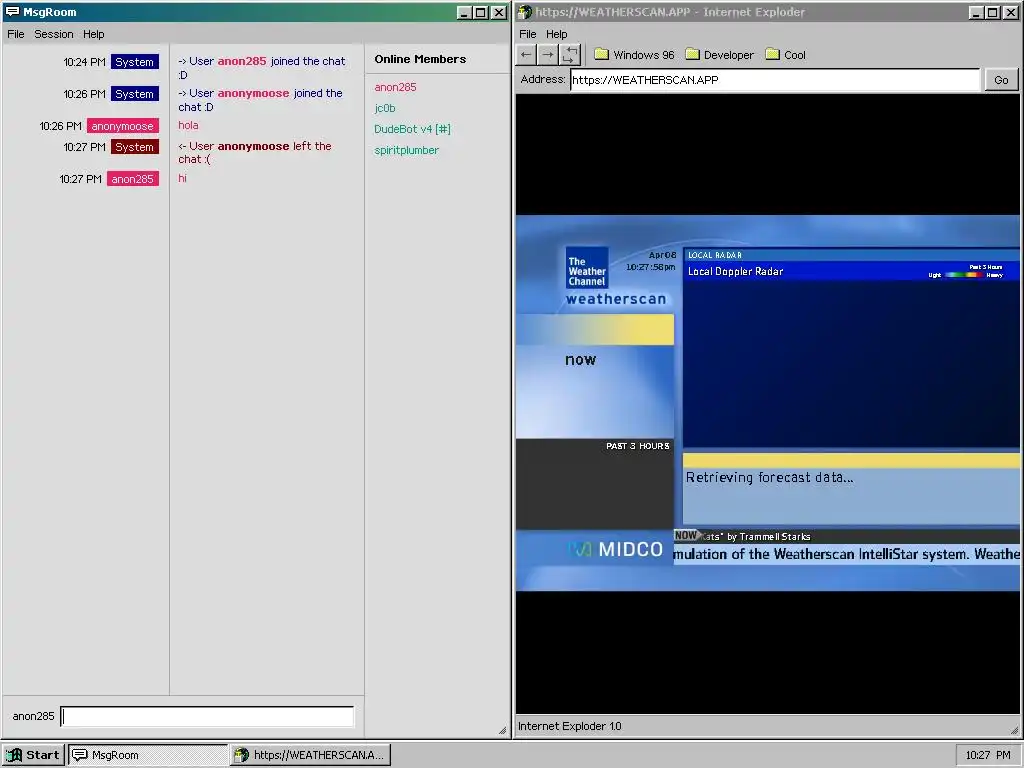Click the 'hi' chat message

182,178
